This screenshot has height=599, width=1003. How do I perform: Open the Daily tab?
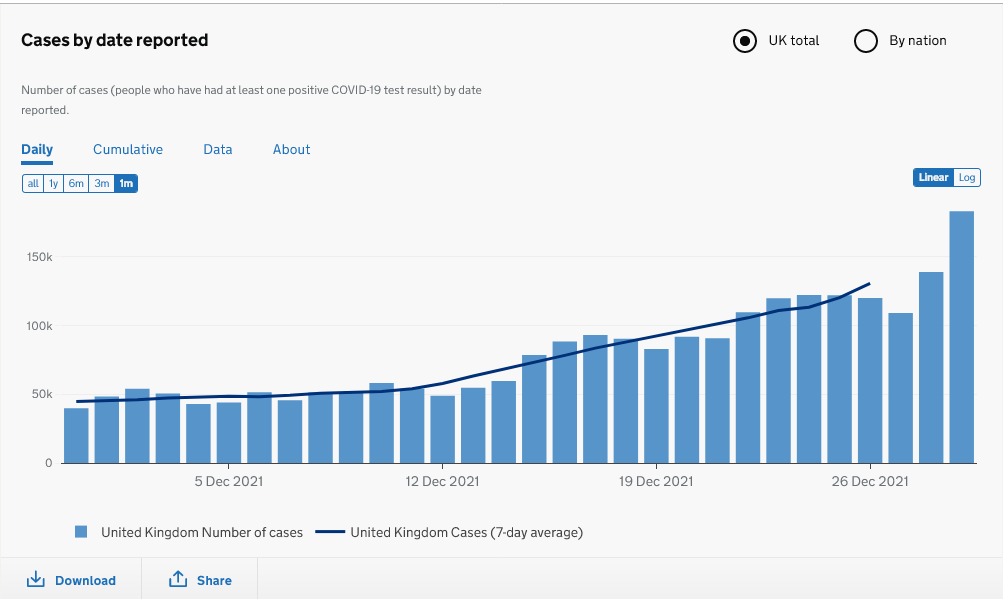coord(36,148)
